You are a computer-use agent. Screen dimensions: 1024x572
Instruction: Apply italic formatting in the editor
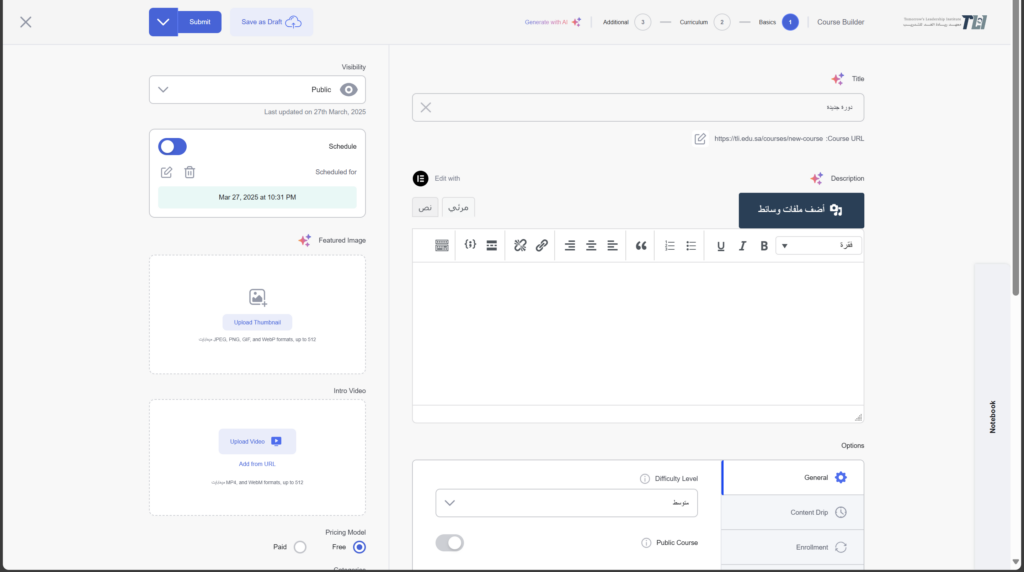(742, 246)
